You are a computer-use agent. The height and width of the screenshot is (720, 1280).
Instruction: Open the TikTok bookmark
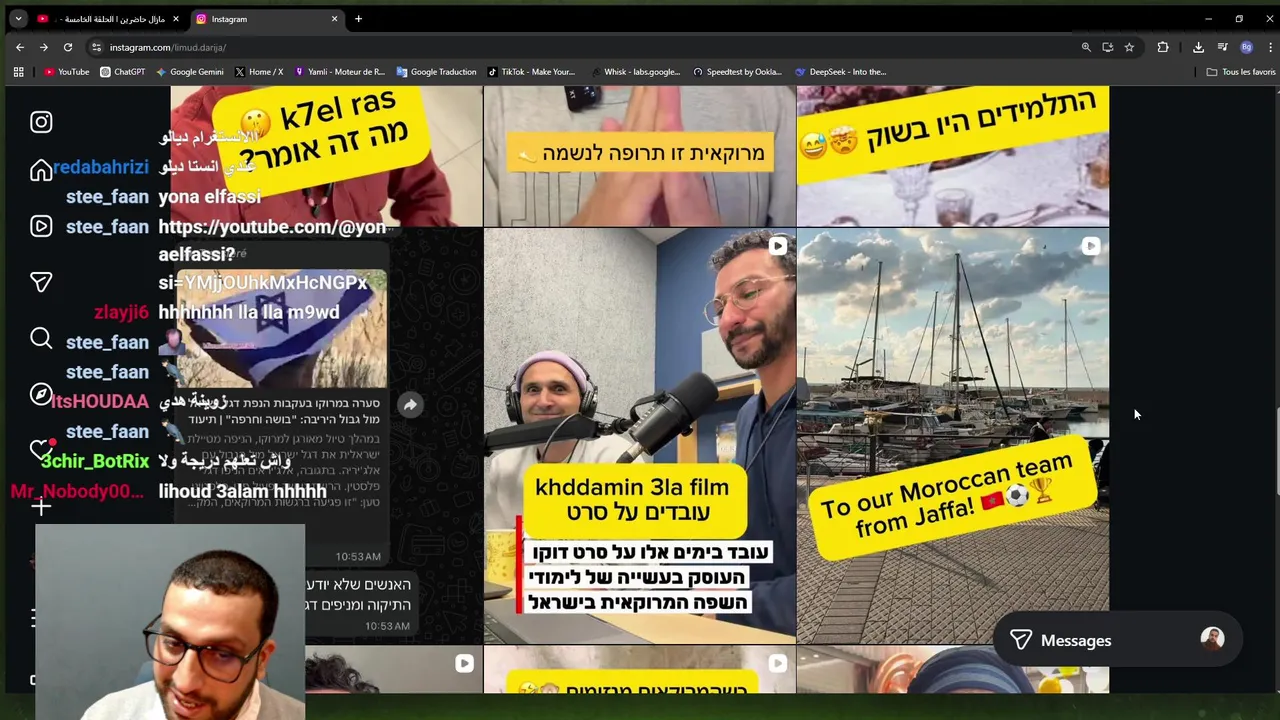pyautogui.click(x=531, y=72)
